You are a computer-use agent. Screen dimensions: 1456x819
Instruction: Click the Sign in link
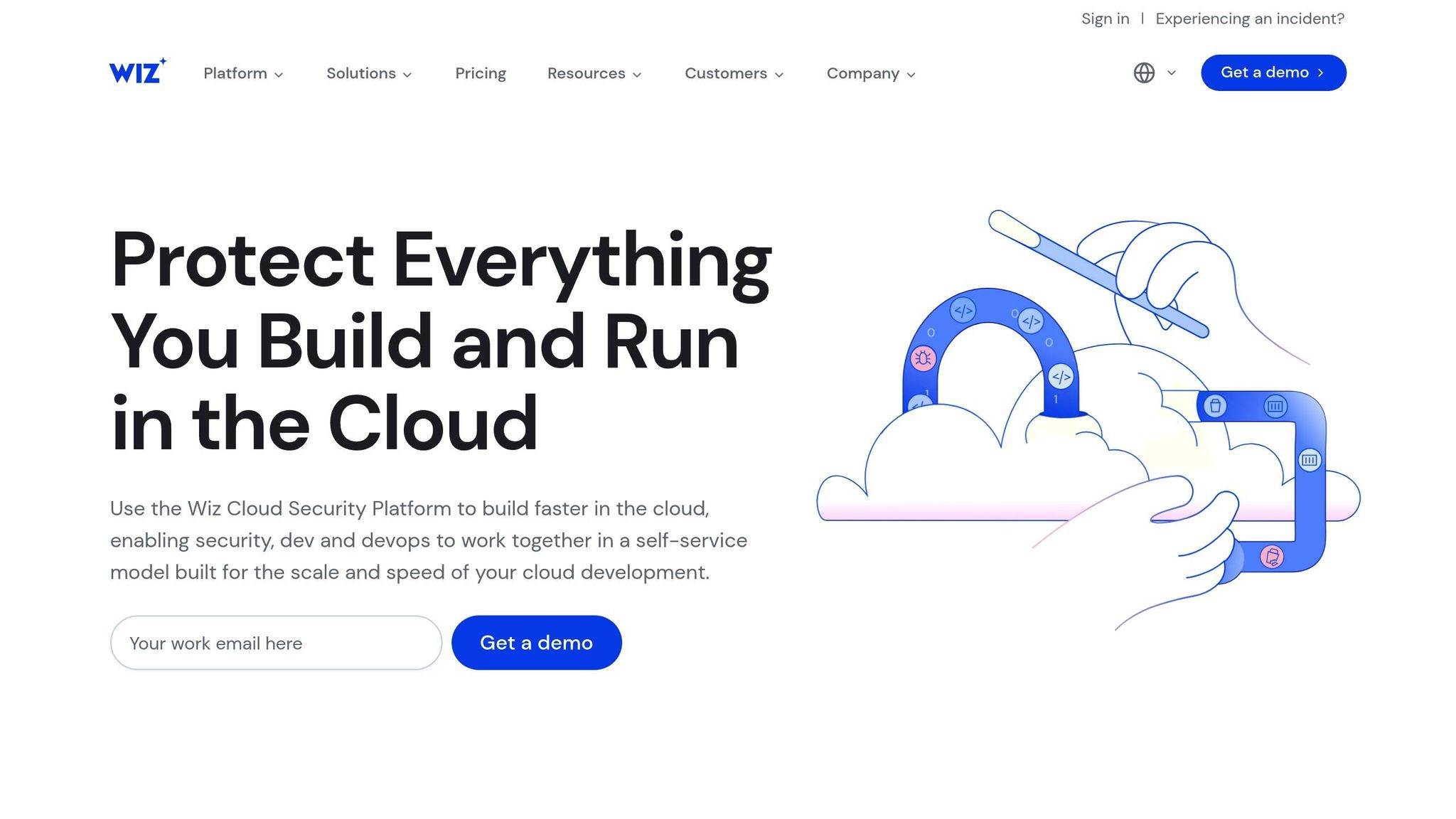point(1106,18)
